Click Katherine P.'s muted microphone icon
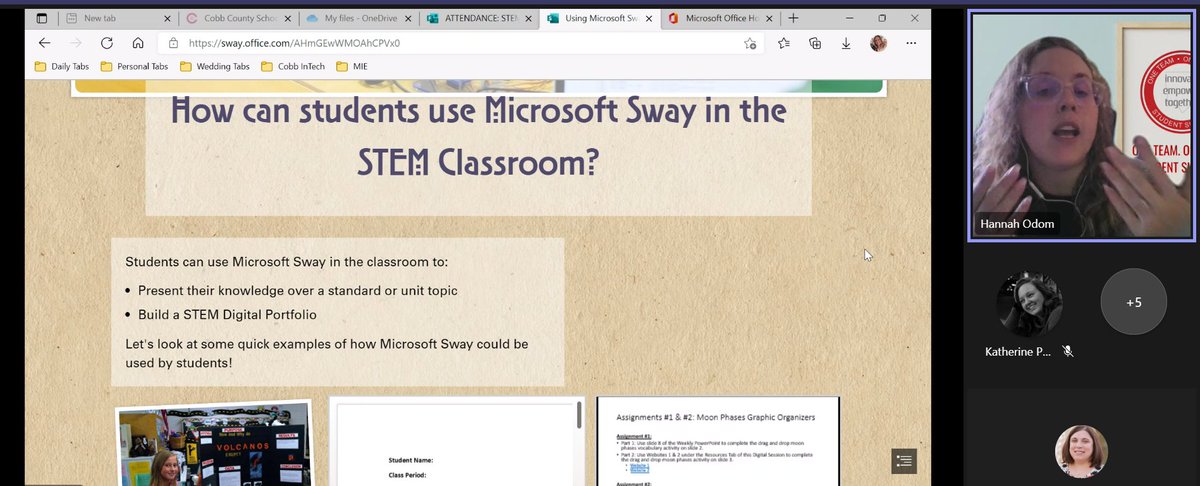Screen dimensions: 1200x486 [x=1068, y=351]
